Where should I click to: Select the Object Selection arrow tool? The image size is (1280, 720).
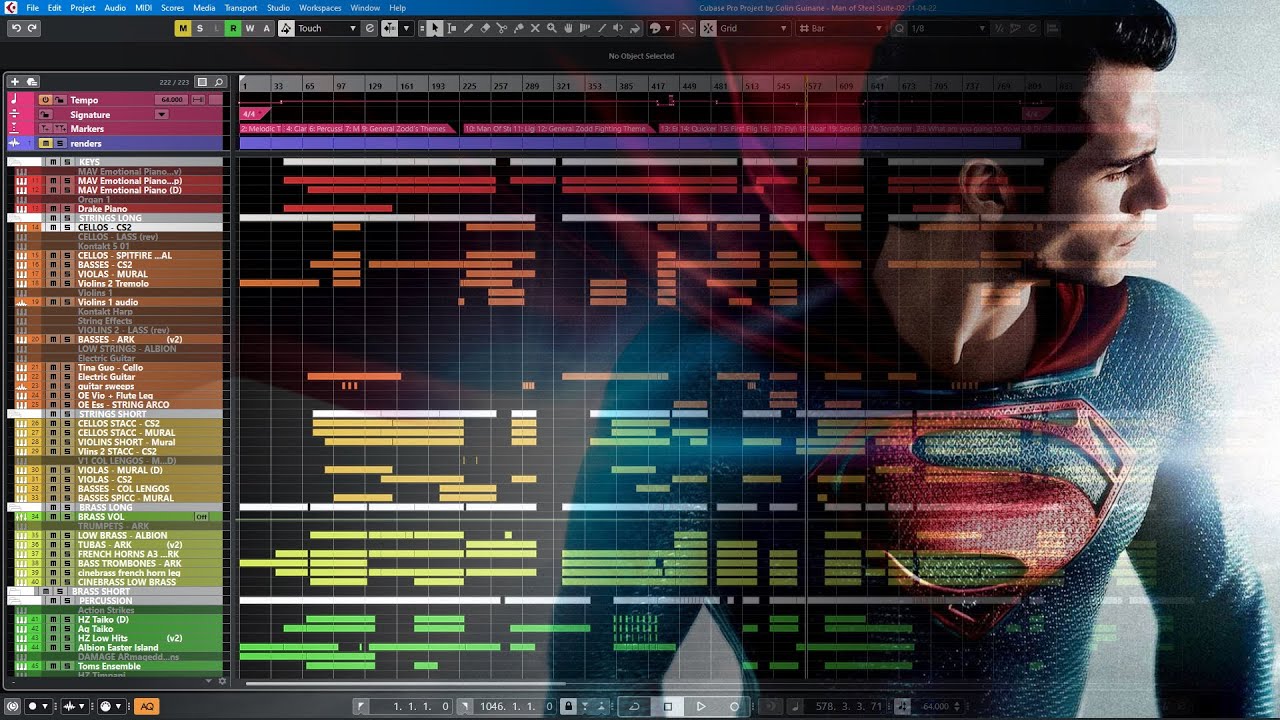pos(435,28)
